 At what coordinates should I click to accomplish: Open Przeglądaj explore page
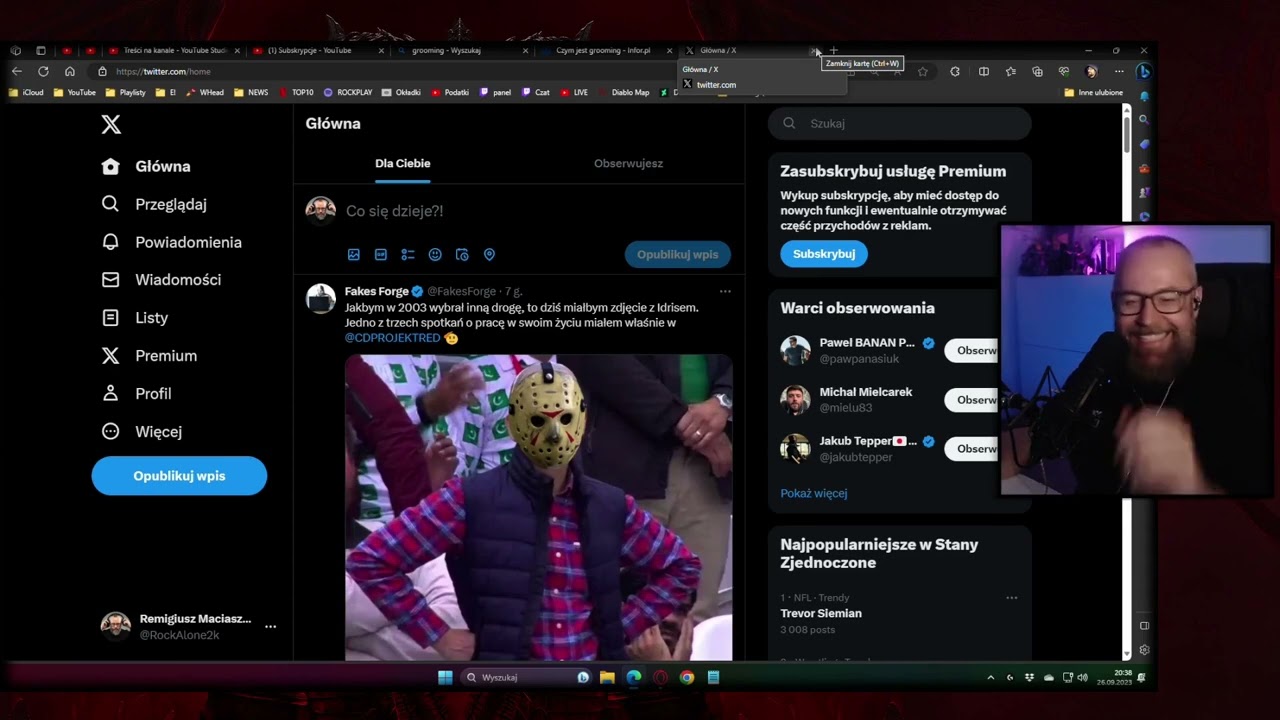[154, 204]
